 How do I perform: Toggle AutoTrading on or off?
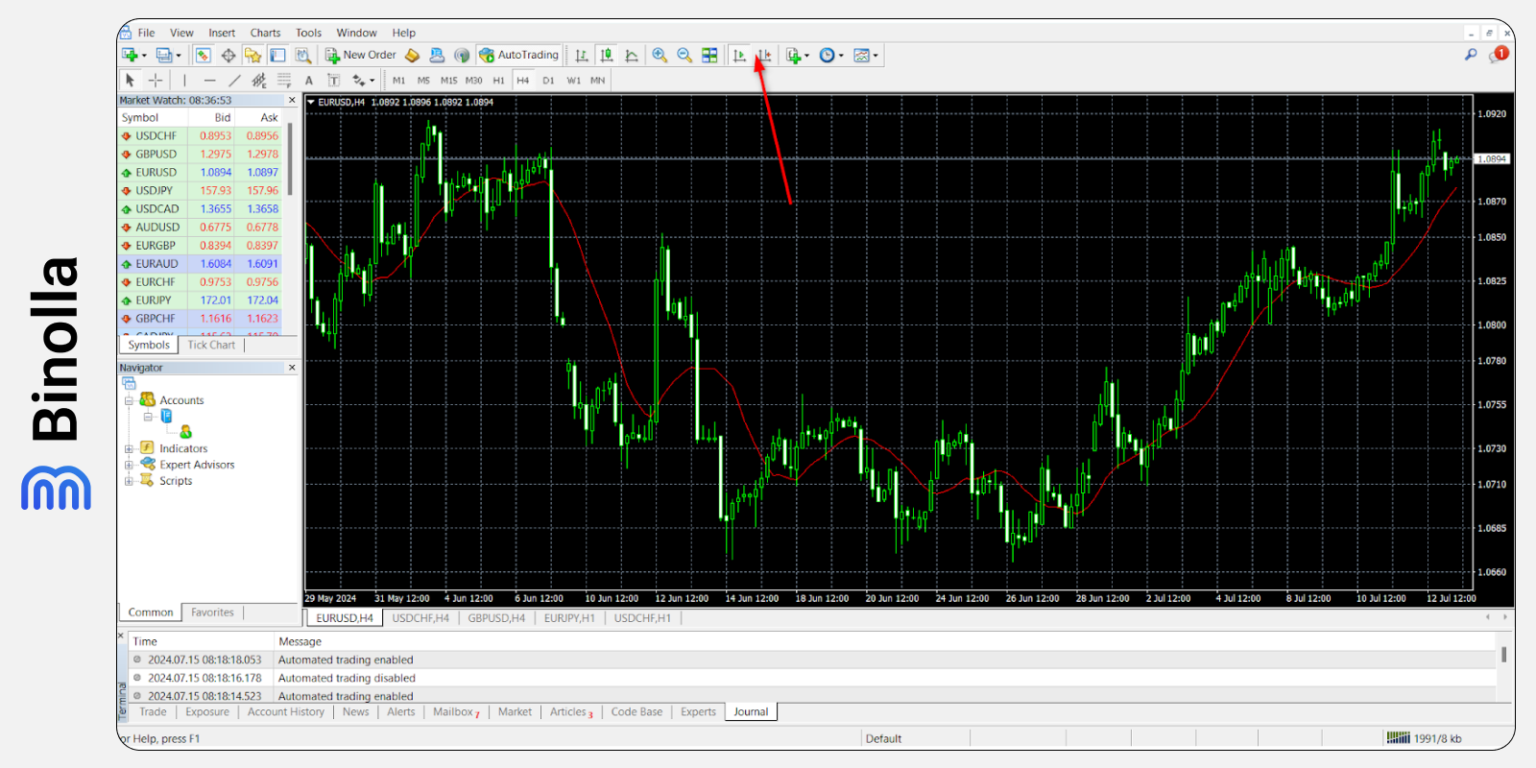[519, 55]
